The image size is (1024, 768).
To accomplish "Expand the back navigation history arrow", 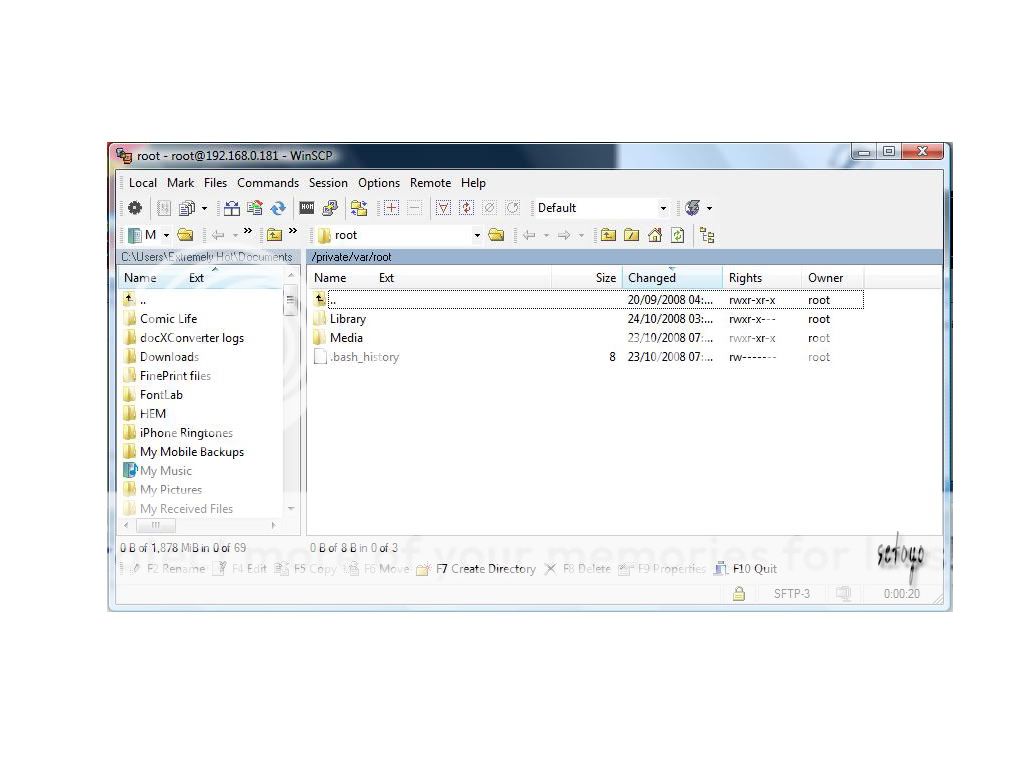I will (x=546, y=236).
